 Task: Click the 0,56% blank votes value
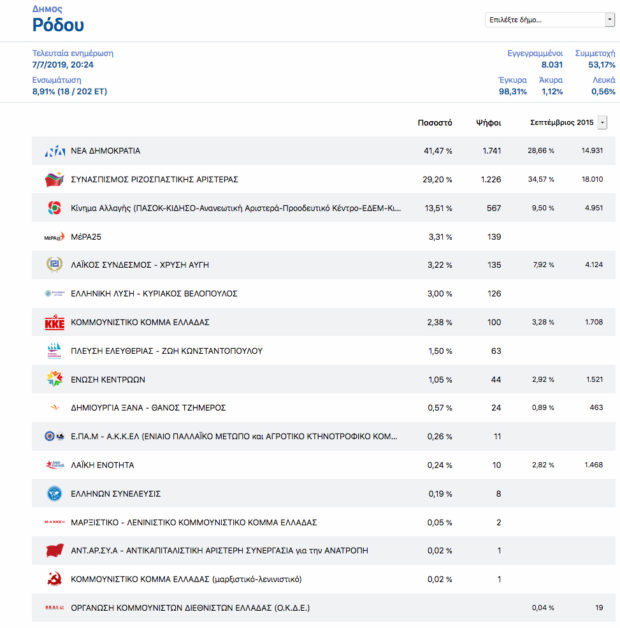pos(603,91)
